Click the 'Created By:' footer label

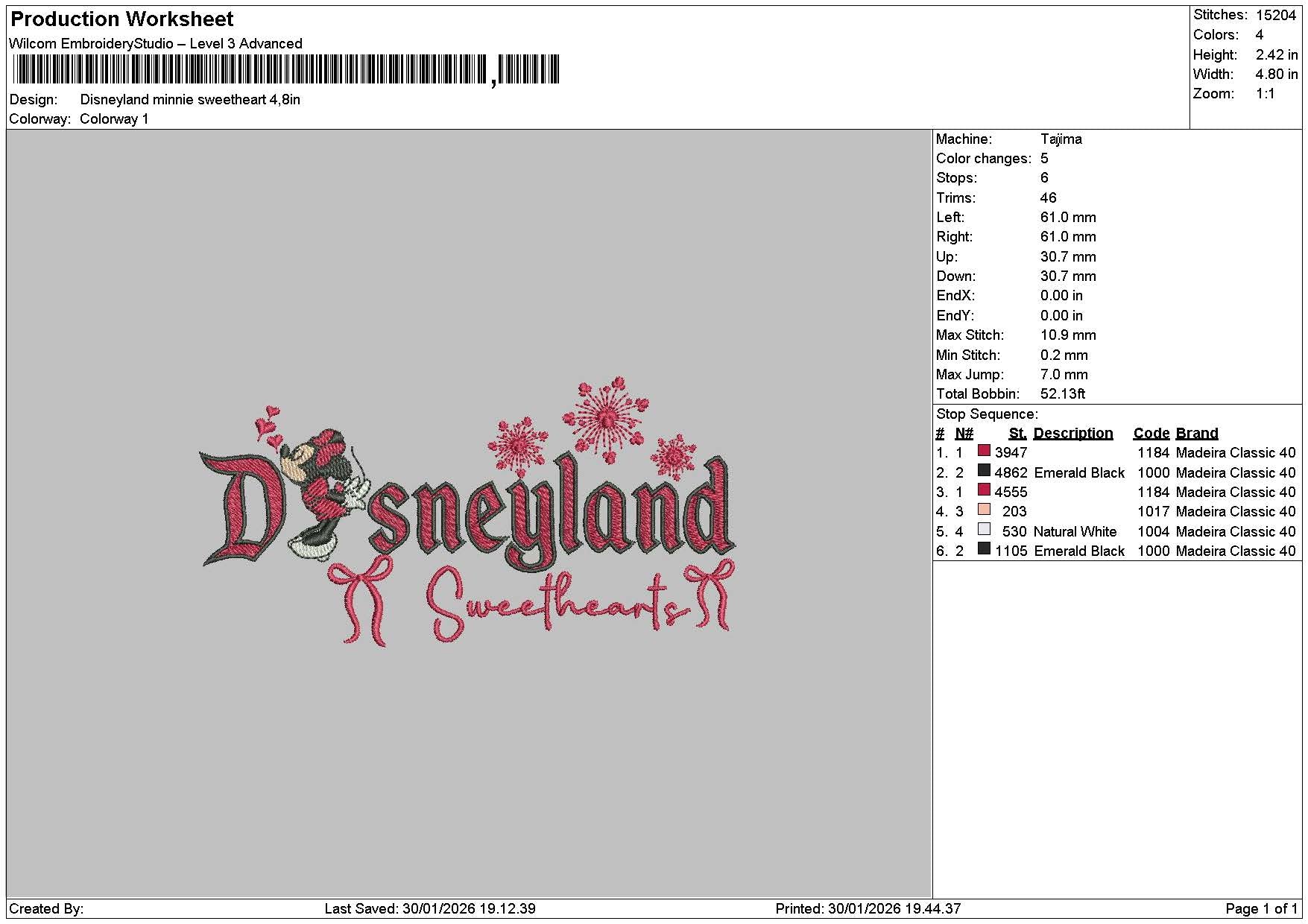(46, 909)
